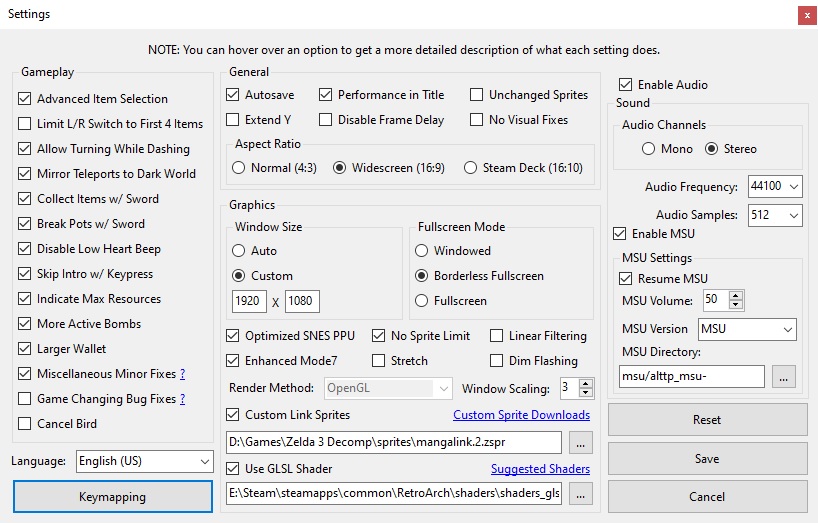The height and width of the screenshot is (523, 818).
Task: Open Suggested Shaders link
Action: click(x=540, y=469)
